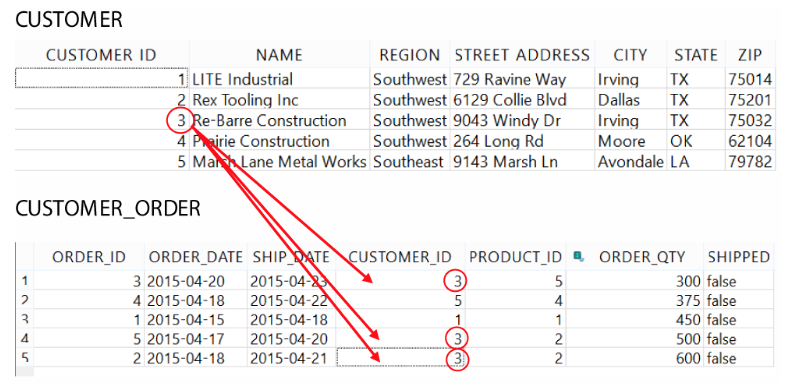Click the SHIP_DATE column header
This screenshot has width=794, height=391.
291,257
